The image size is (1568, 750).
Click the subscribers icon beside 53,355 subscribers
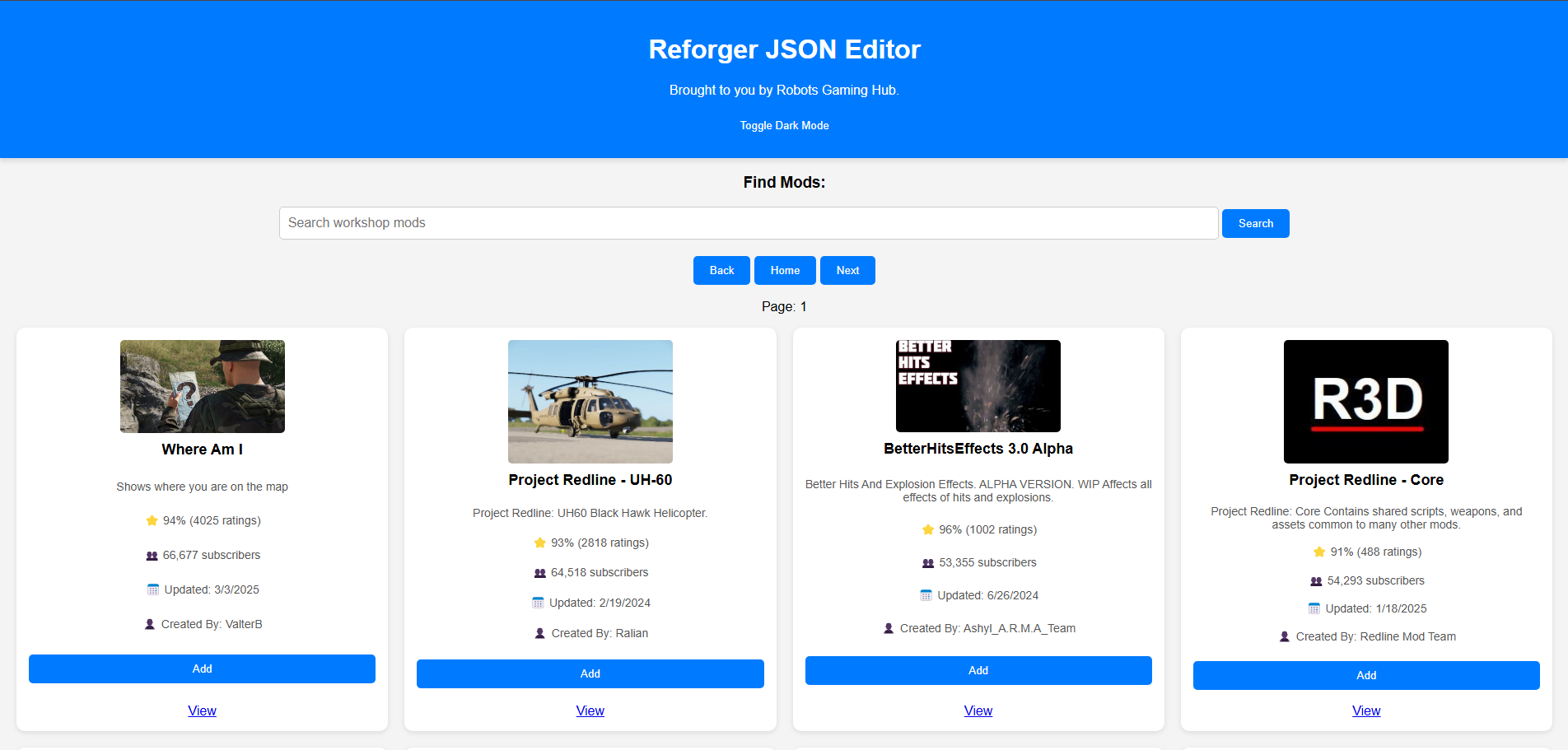928,563
